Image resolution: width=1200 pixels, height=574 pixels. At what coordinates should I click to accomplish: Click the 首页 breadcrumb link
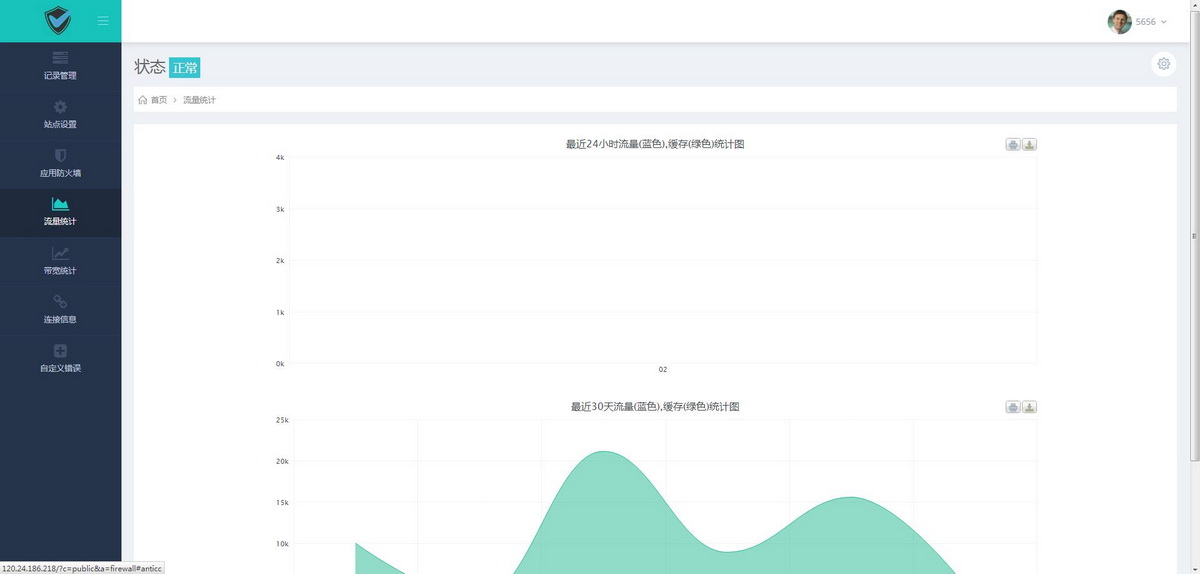click(158, 100)
